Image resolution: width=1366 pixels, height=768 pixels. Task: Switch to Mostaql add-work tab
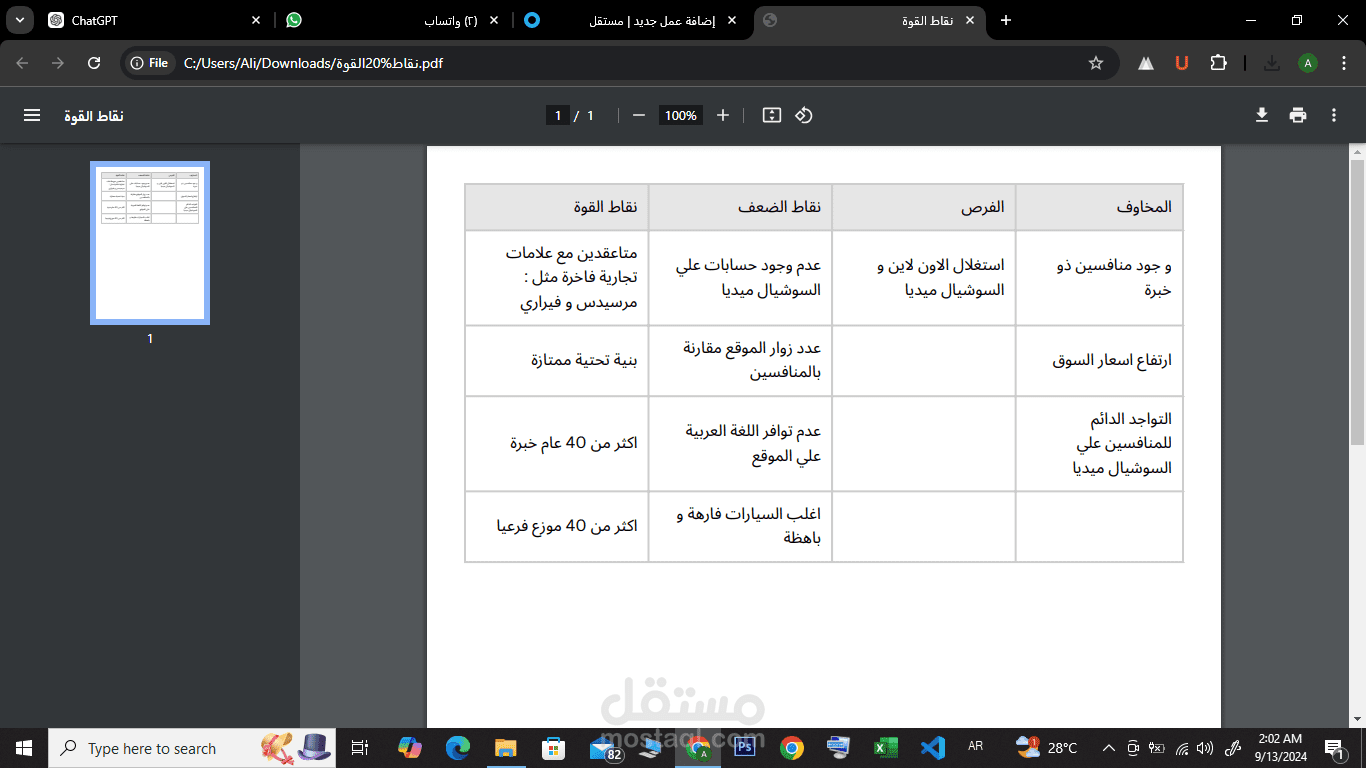coord(632,20)
